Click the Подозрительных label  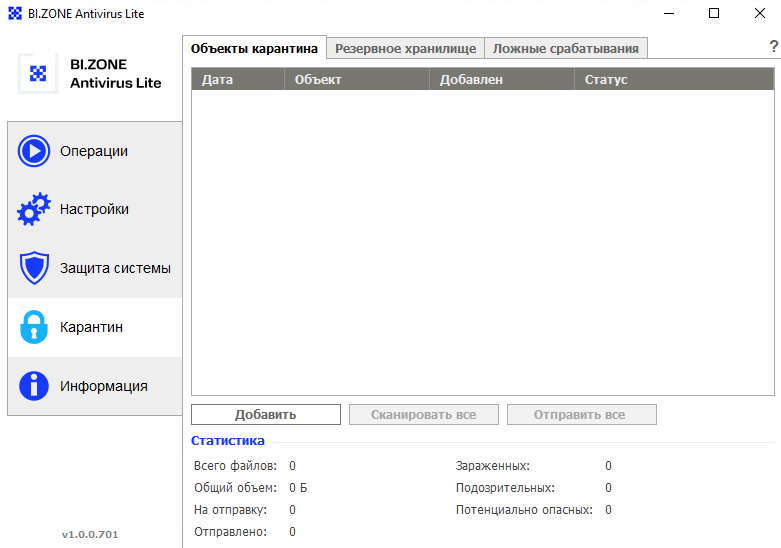click(505, 488)
